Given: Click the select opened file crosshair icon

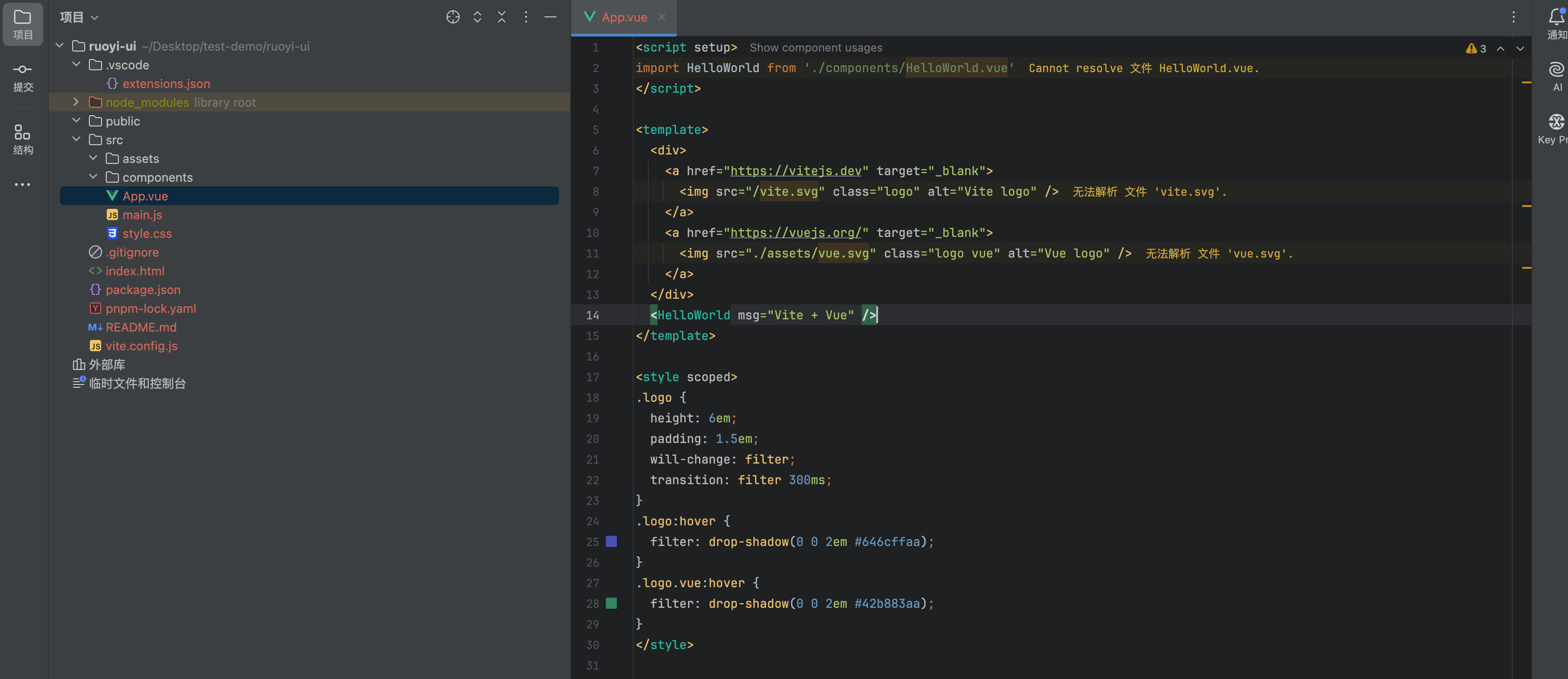Looking at the screenshot, I should pyautogui.click(x=453, y=17).
